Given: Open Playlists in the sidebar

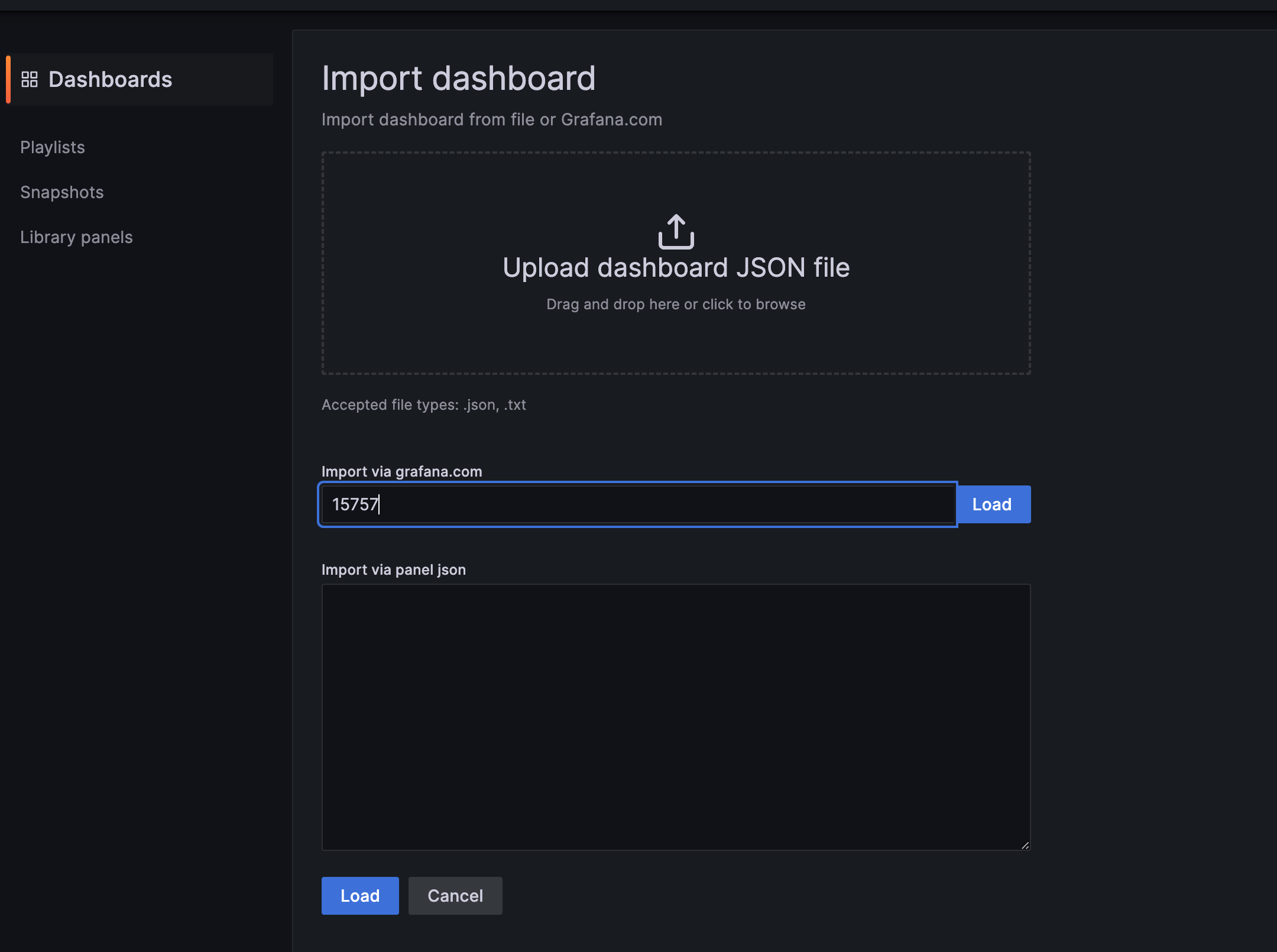Looking at the screenshot, I should pyautogui.click(x=53, y=147).
